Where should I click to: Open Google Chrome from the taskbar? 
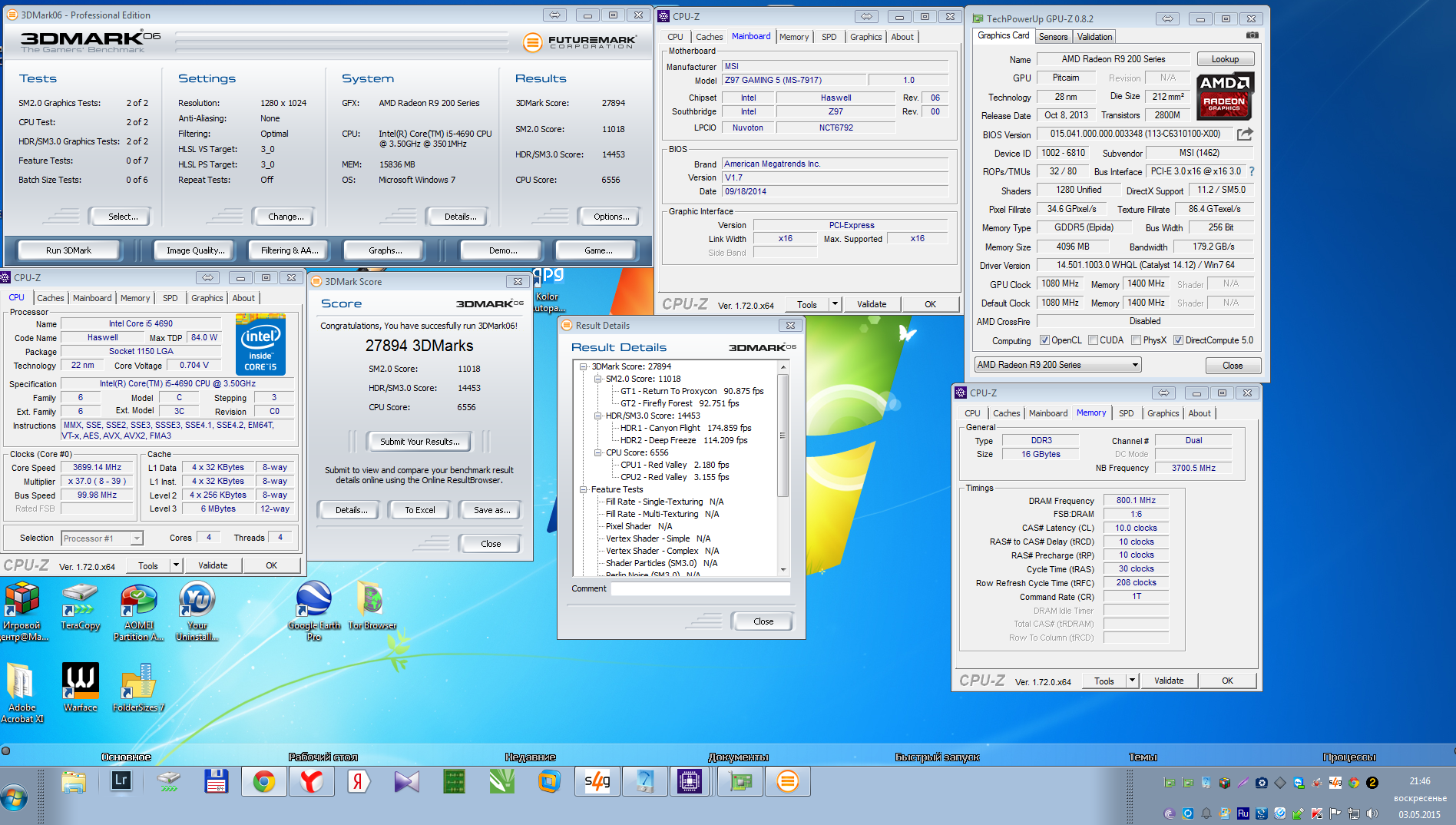(264, 782)
